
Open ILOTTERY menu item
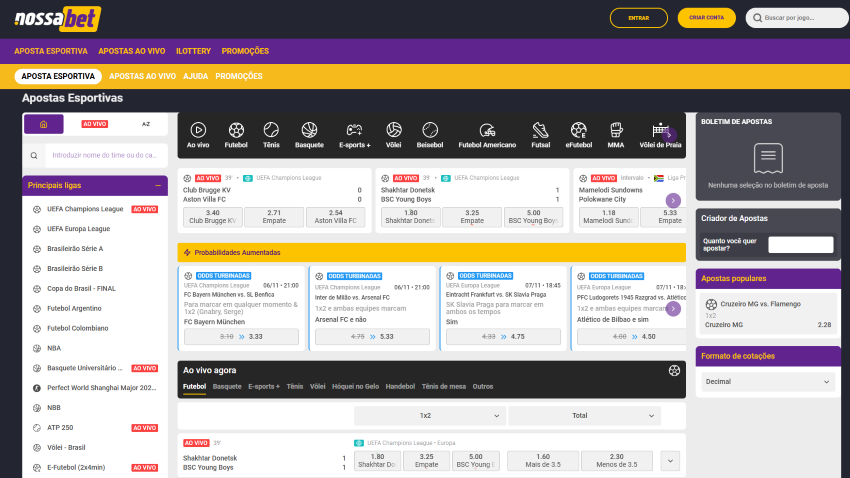(193, 51)
